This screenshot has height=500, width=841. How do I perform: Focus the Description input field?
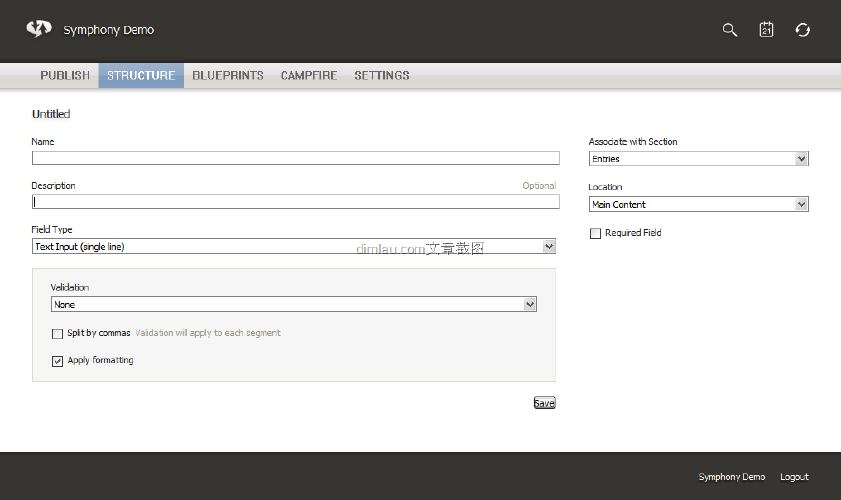tap(296, 202)
